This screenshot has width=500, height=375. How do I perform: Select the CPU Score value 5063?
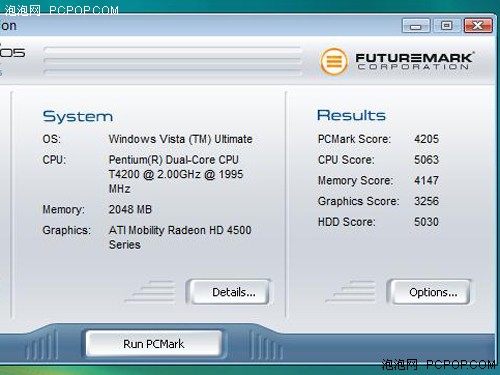[x=426, y=159]
